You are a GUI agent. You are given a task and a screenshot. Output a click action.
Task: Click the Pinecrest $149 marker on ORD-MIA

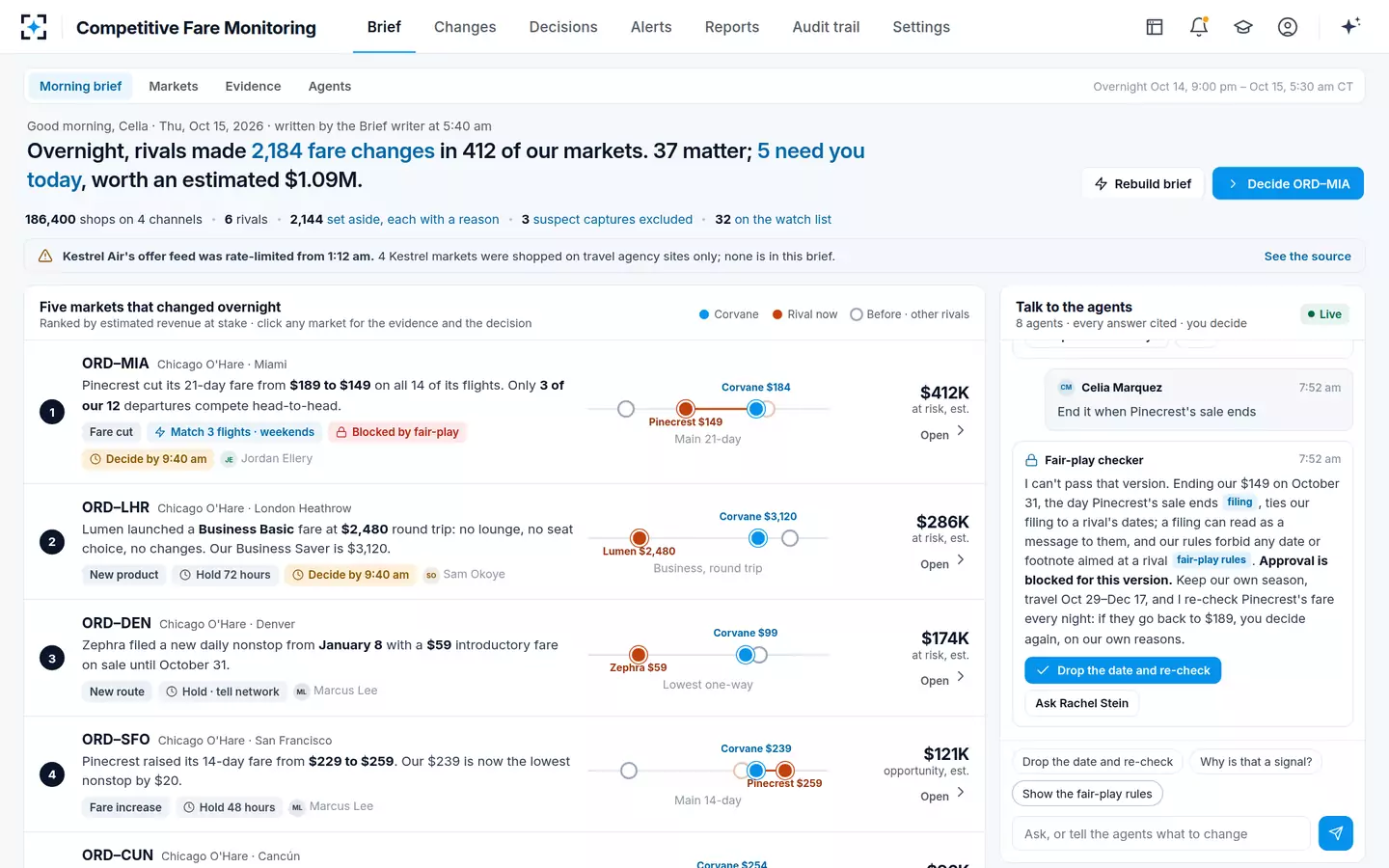(x=686, y=409)
